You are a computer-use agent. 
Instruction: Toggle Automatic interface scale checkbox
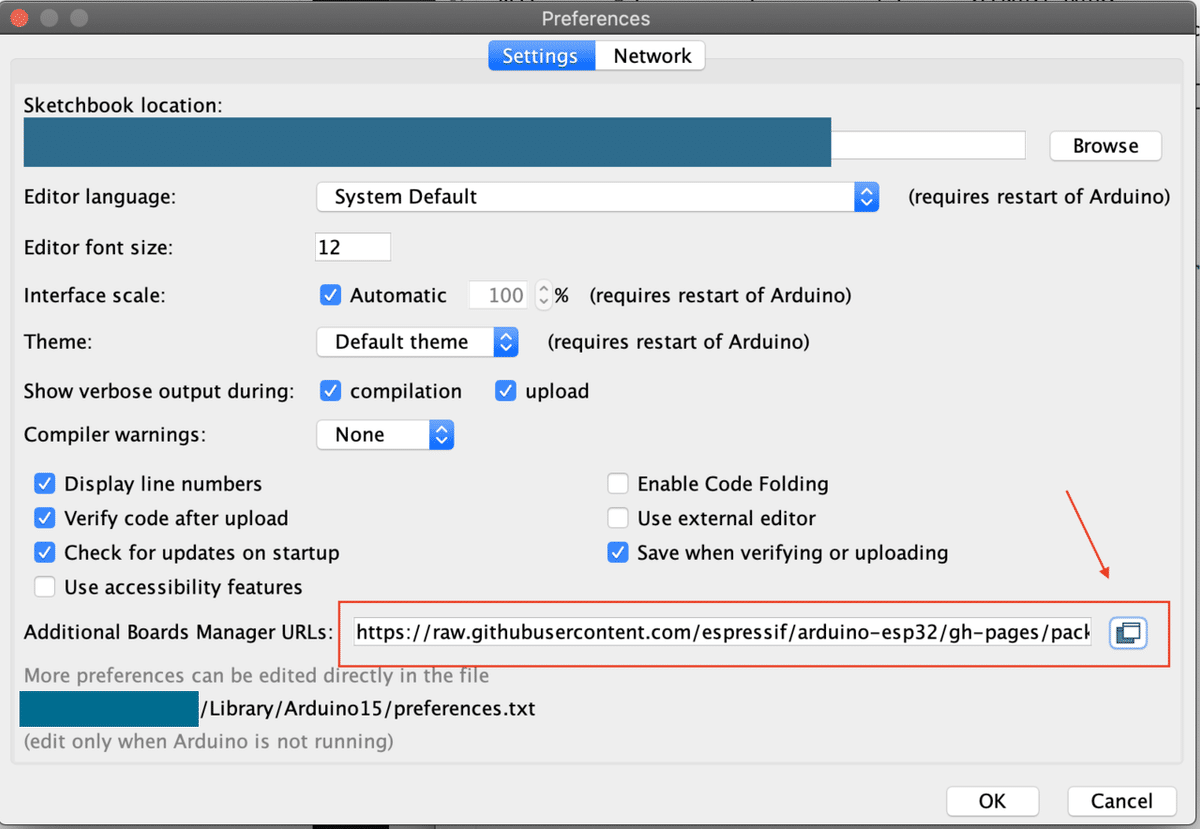tap(331, 295)
